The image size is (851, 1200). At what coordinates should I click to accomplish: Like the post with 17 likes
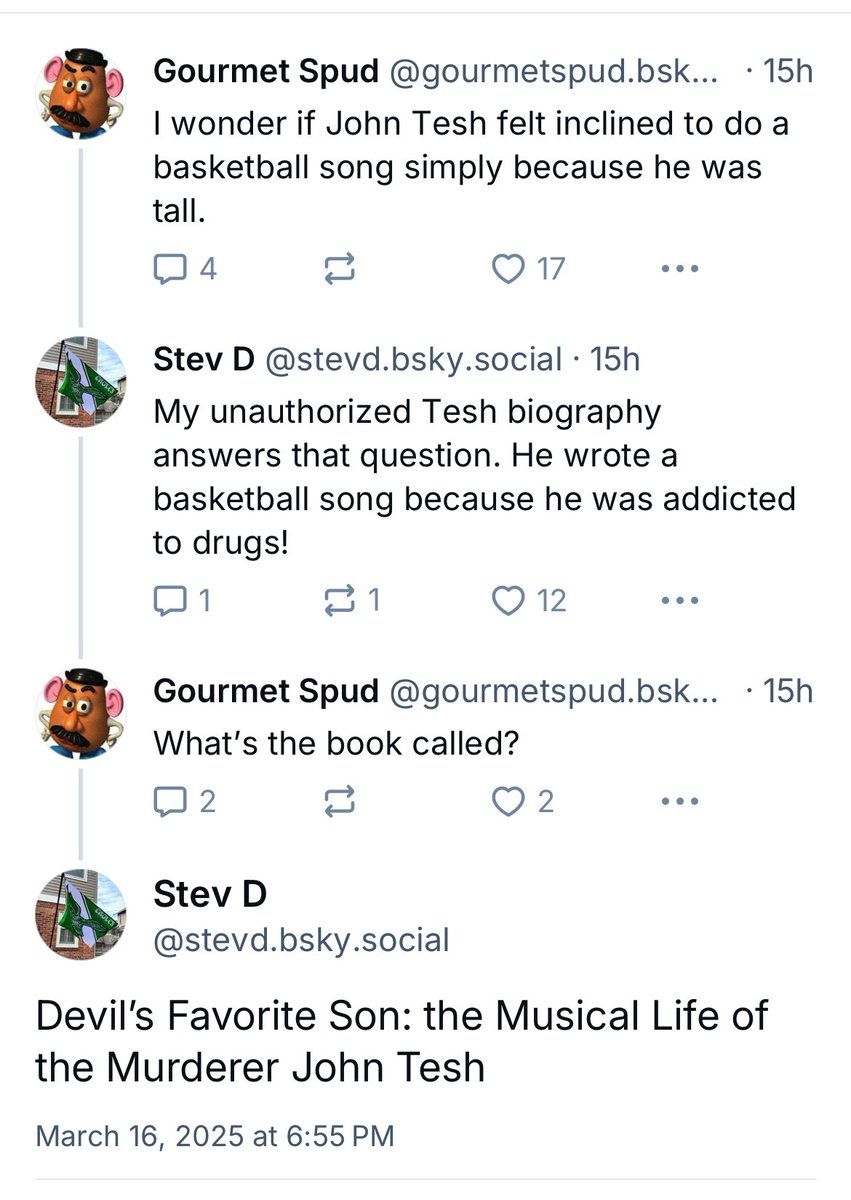[x=510, y=268]
